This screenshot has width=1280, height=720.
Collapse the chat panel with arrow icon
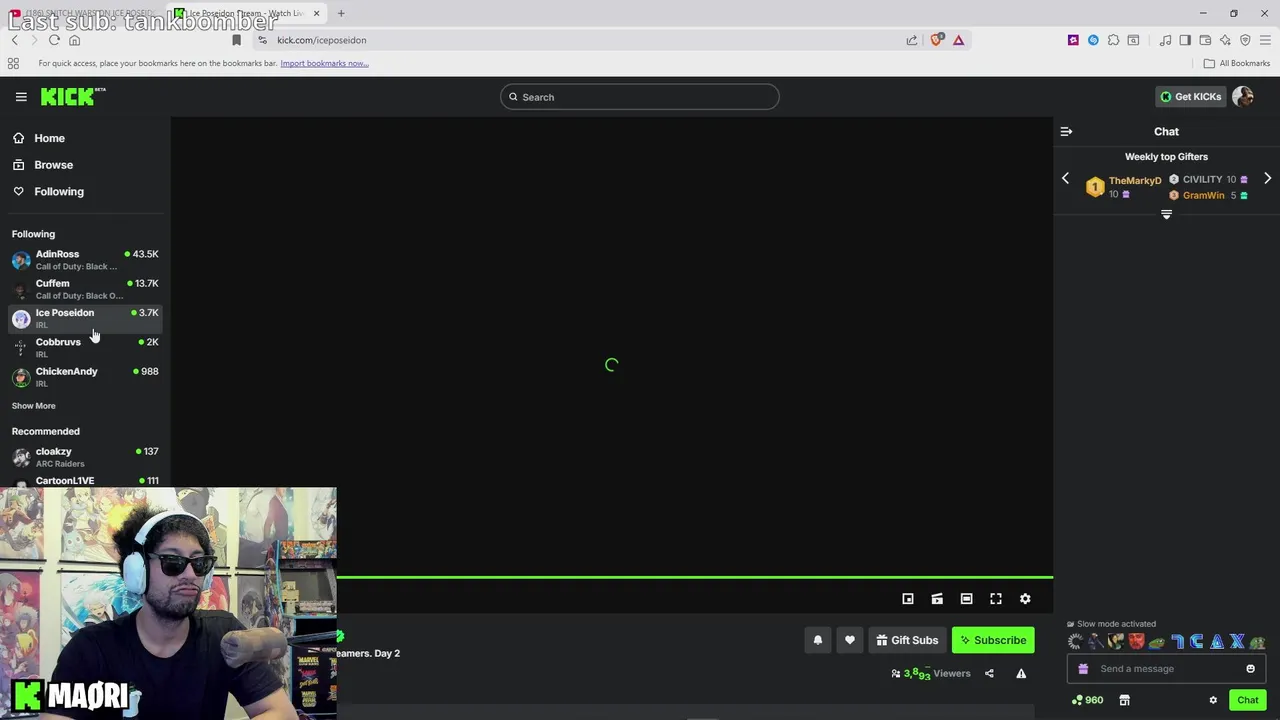(1066, 132)
